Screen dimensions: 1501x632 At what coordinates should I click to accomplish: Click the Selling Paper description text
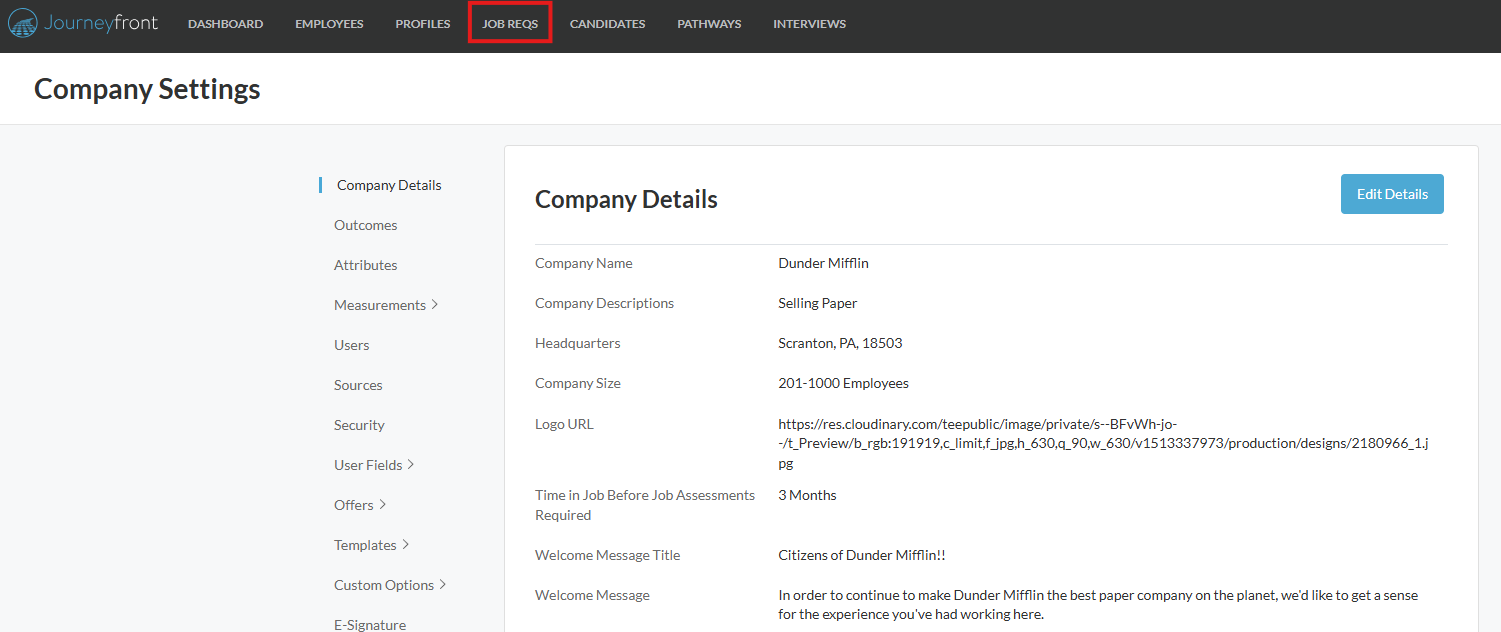(x=818, y=303)
